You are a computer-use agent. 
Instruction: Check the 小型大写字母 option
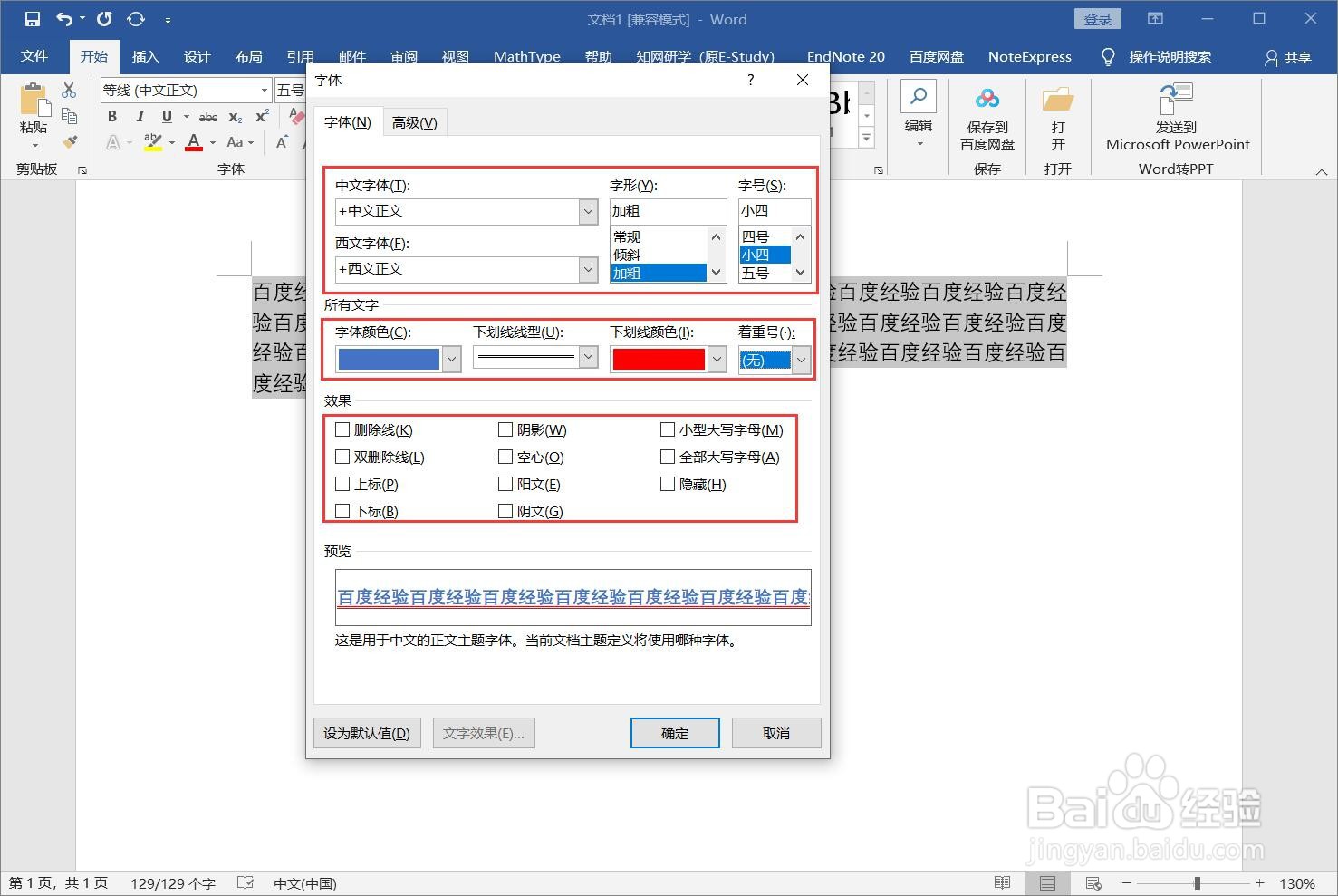pos(667,429)
